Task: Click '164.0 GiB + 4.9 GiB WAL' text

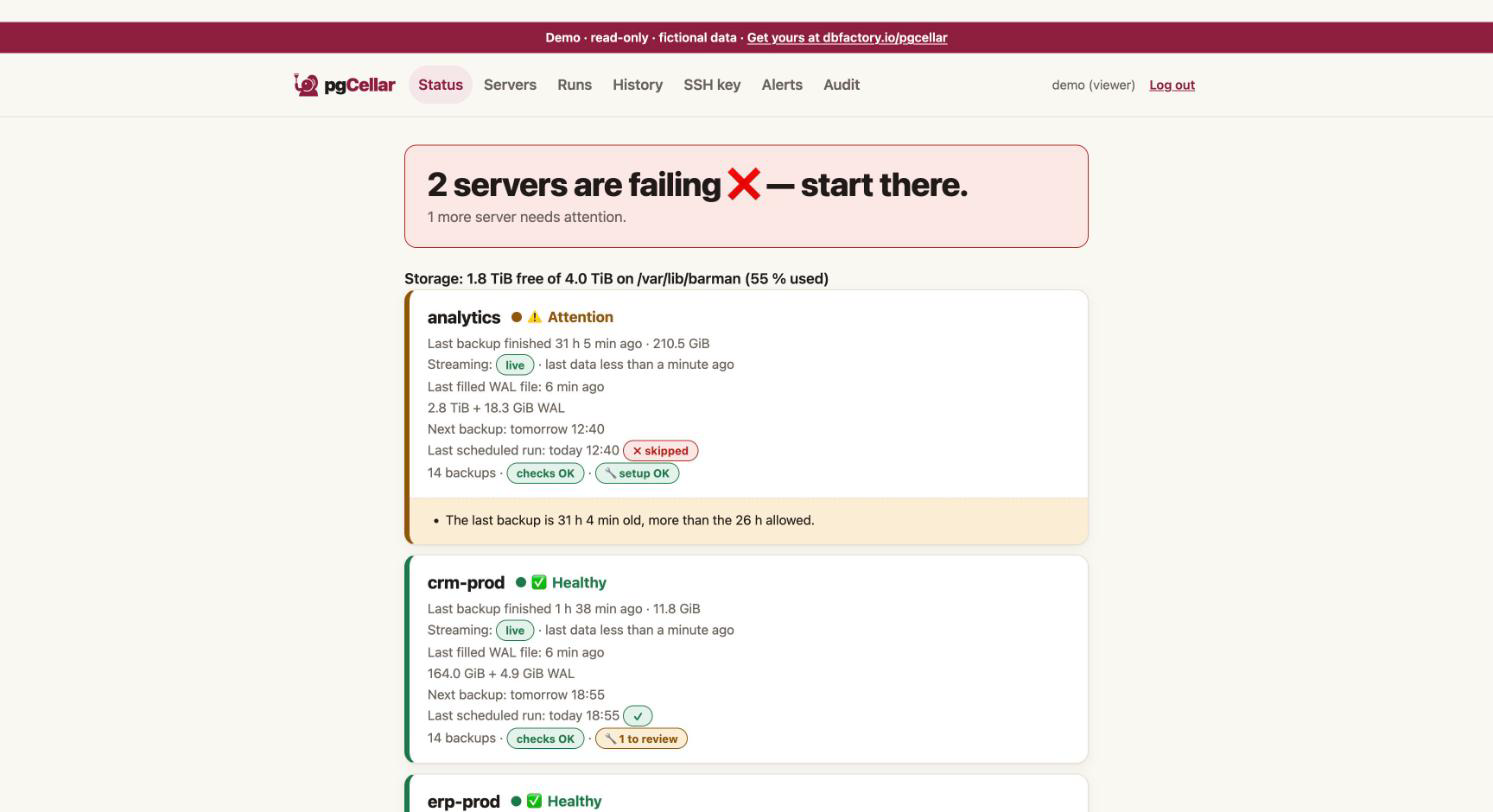Action: click(501, 673)
